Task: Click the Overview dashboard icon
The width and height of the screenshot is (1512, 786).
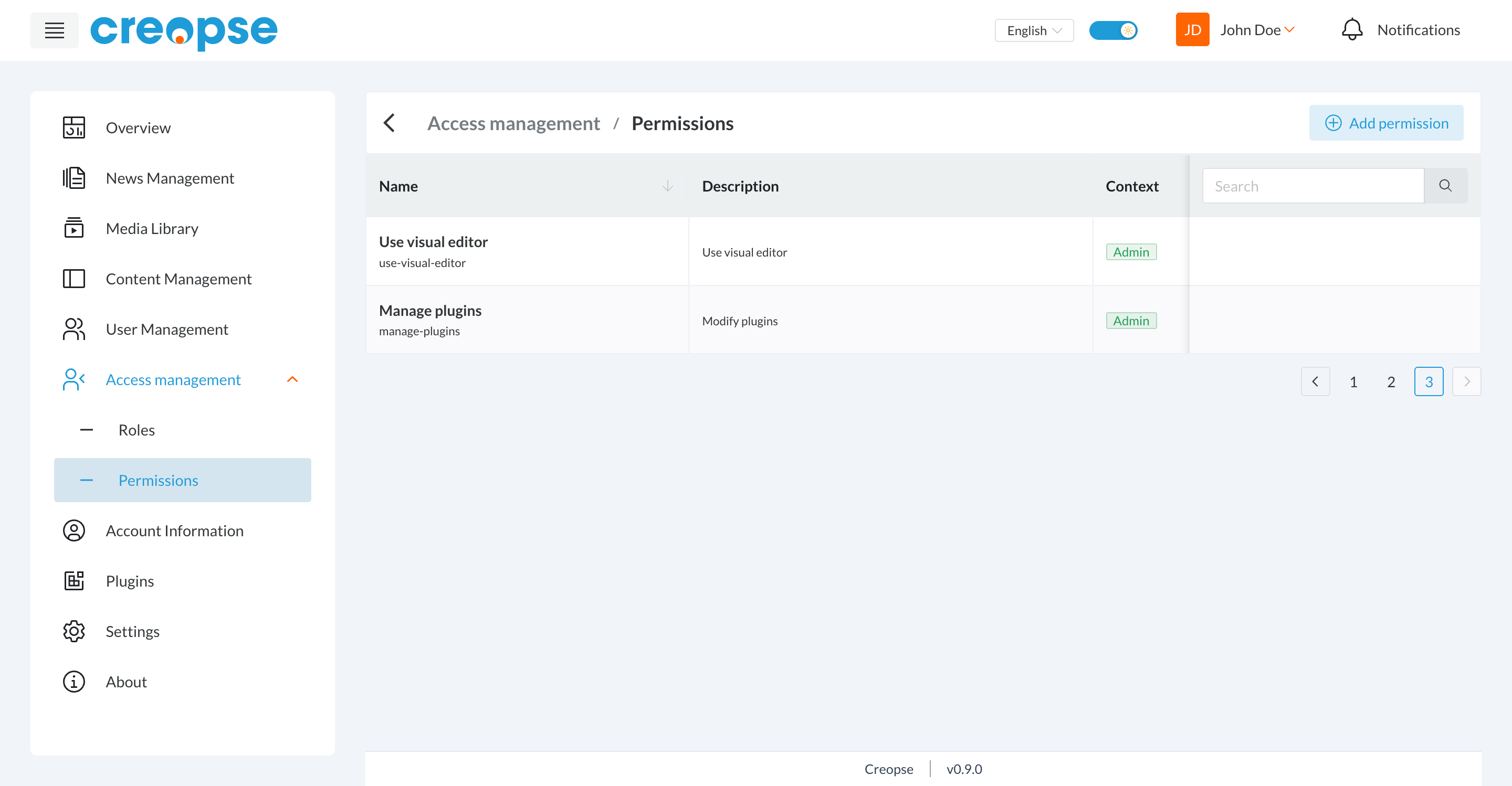Action: tap(74, 128)
